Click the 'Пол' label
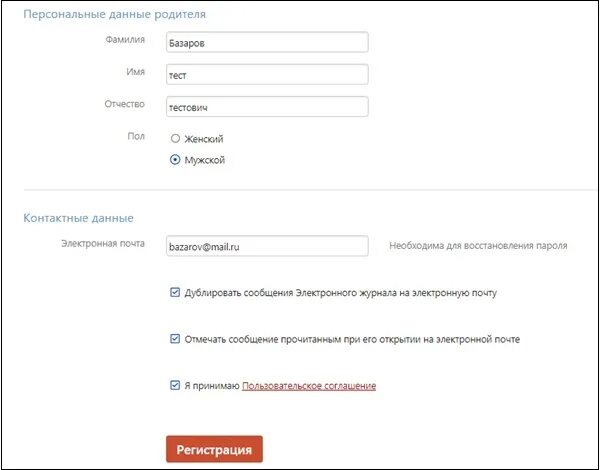This screenshot has width=600, height=470. click(139, 134)
